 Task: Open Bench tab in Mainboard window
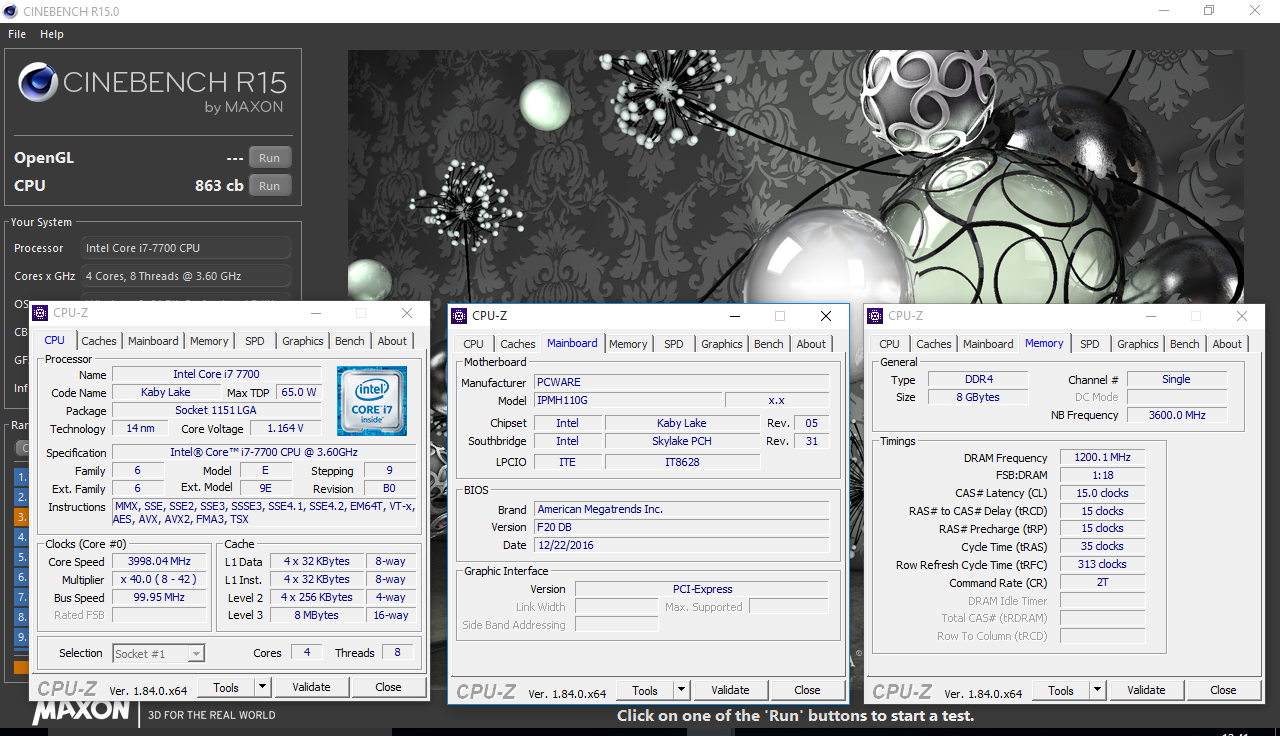tap(769, 344)
